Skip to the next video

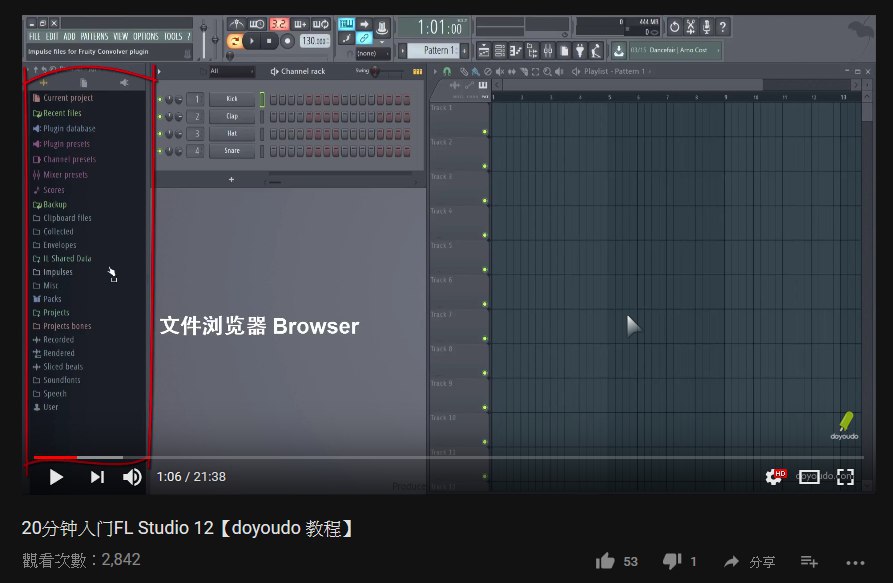pos(97,477)
